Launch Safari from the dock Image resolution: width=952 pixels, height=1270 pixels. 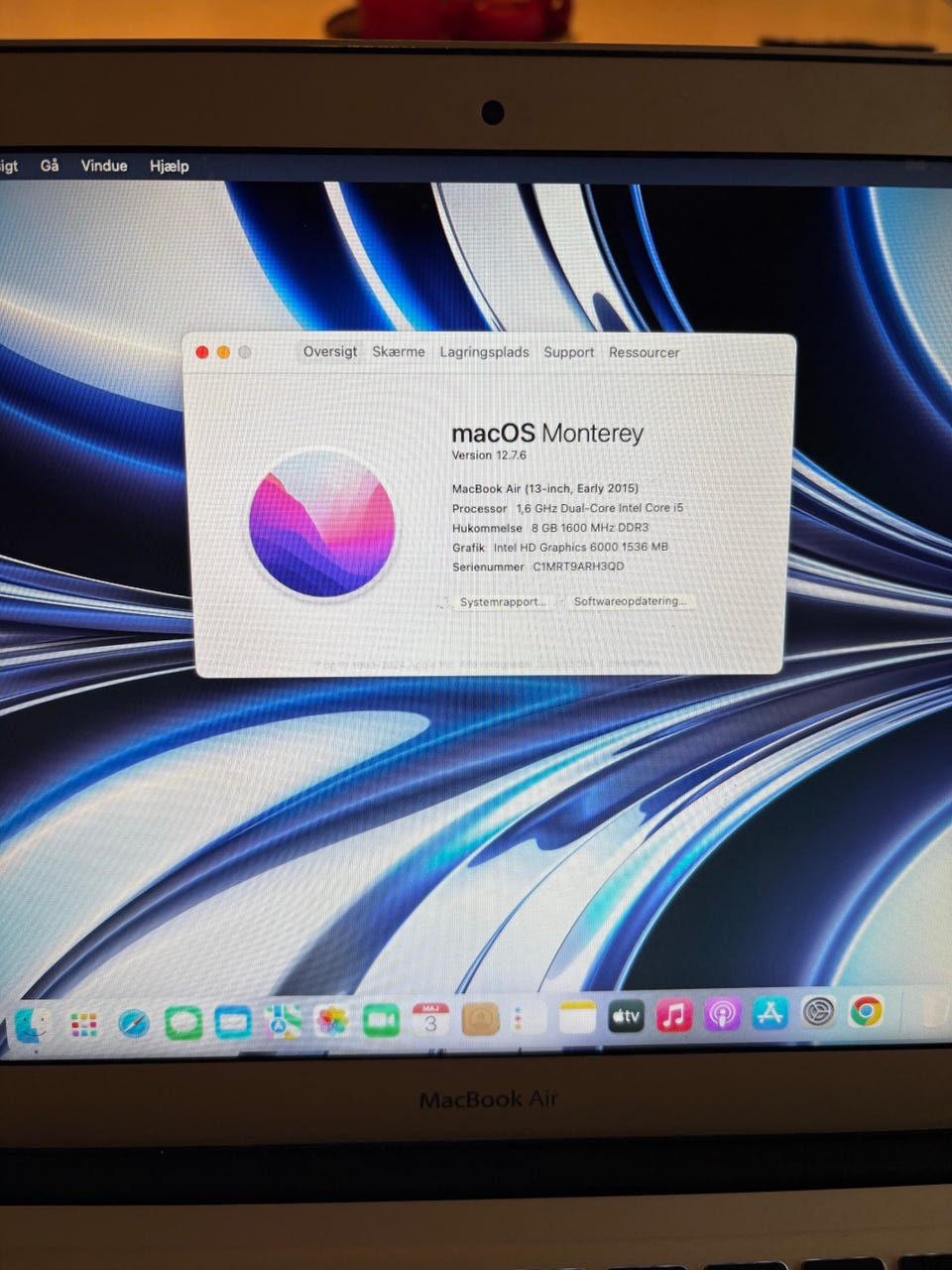134,1023
